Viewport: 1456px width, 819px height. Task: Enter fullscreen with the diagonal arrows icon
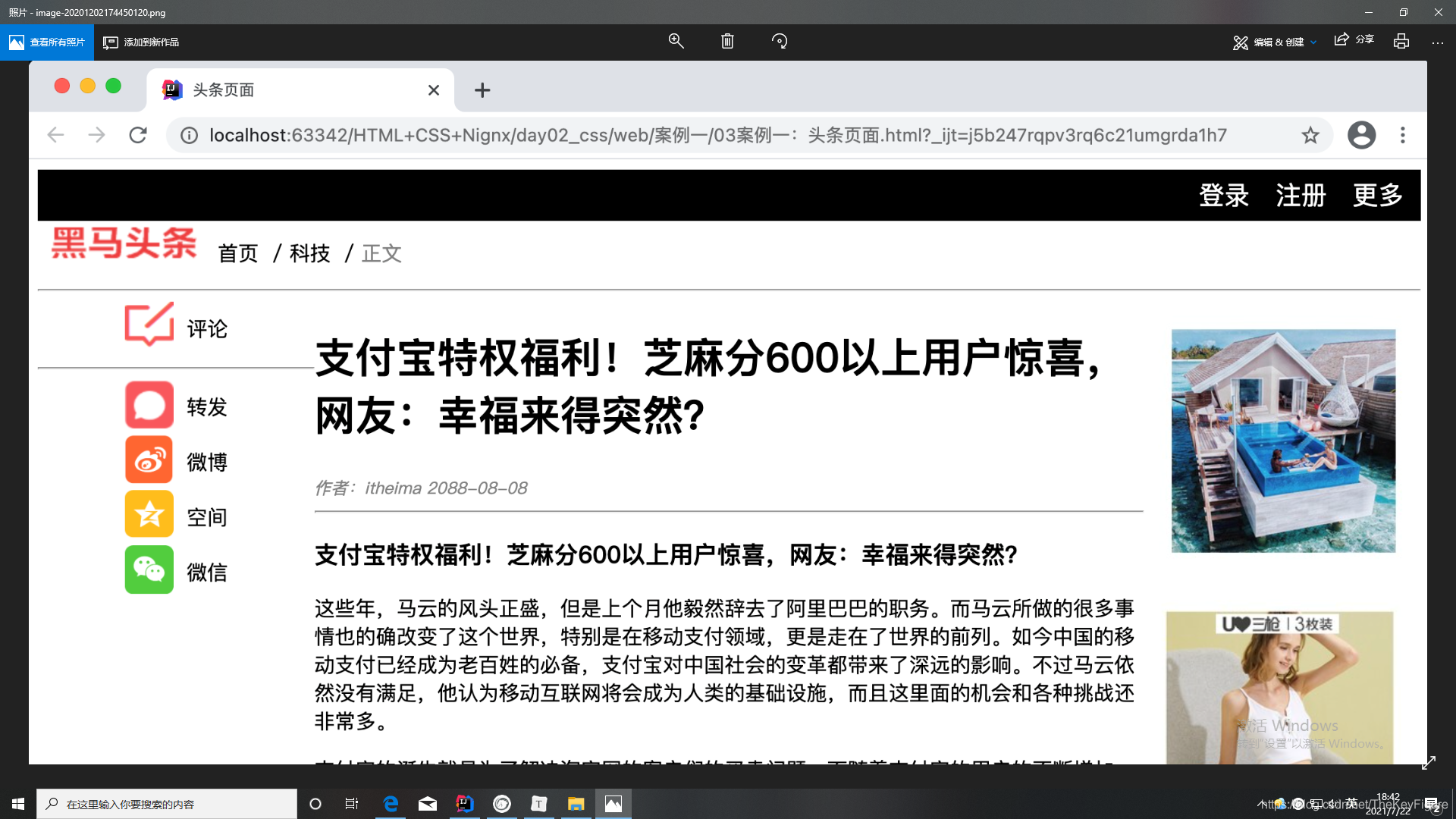click(x=1429, y=763)
